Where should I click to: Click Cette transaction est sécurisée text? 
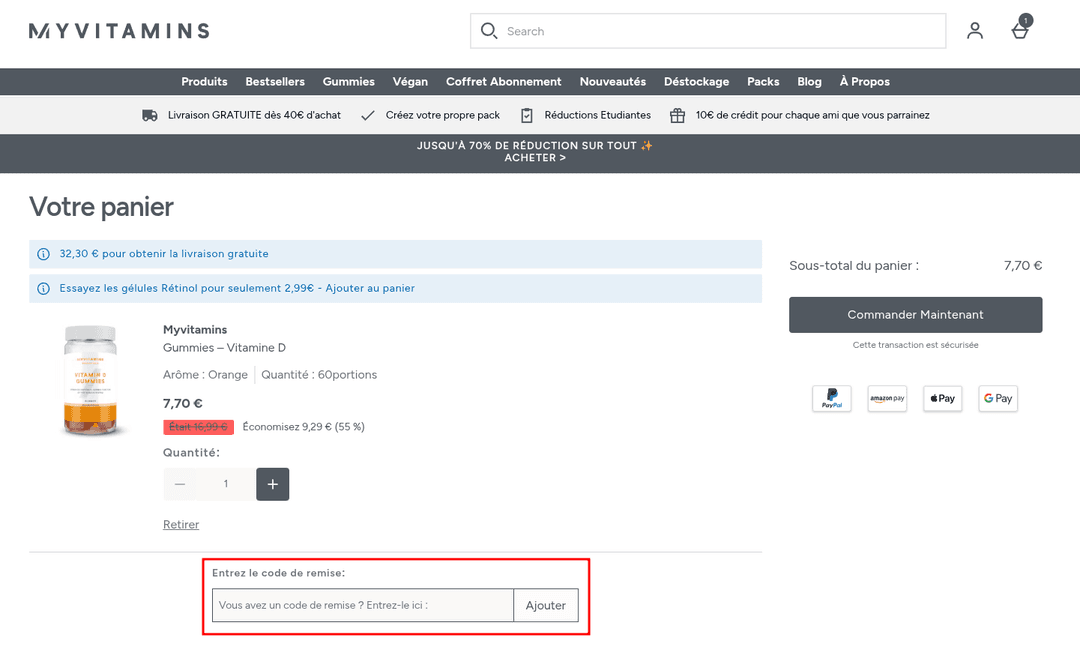(x=915, y=345)
